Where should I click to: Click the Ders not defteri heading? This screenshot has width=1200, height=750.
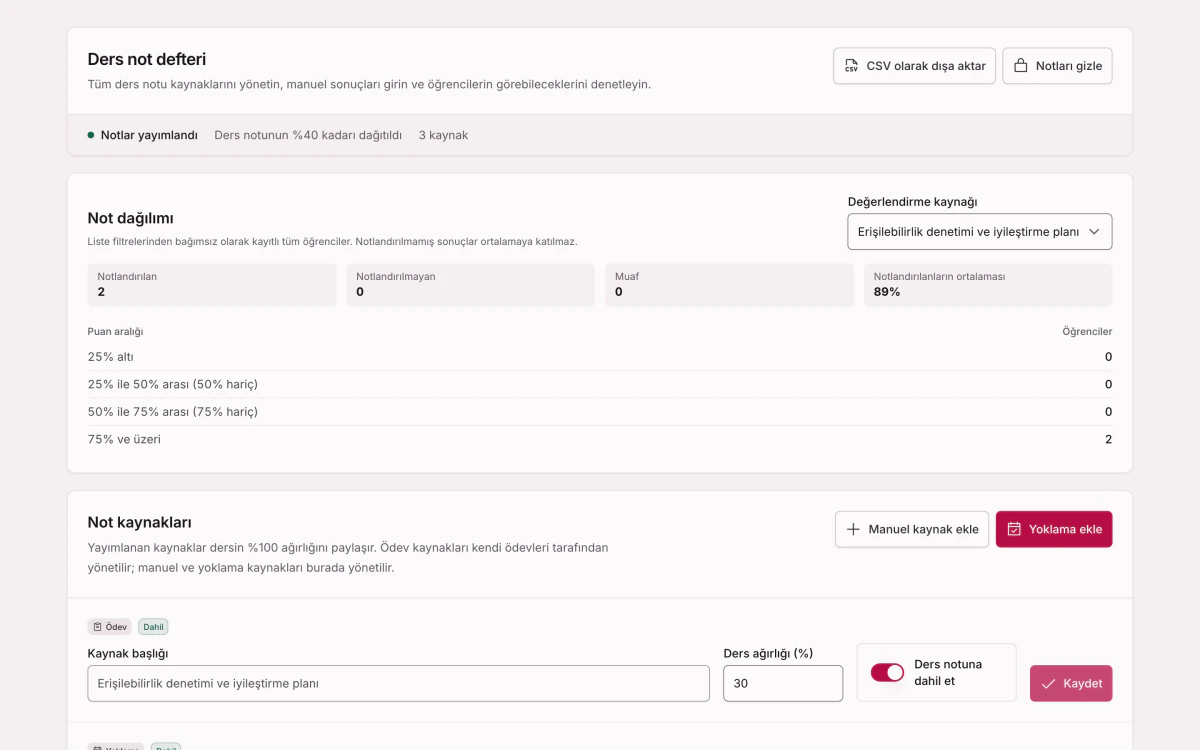pos(147,60)
